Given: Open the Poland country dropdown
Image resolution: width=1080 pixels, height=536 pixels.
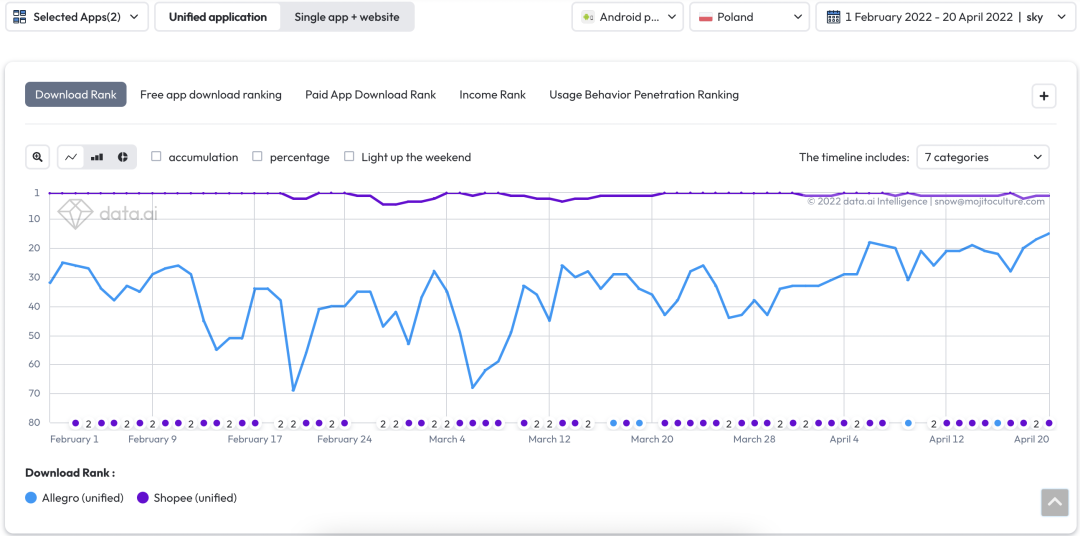Looking at the screenshot, I should coord(749,17).
